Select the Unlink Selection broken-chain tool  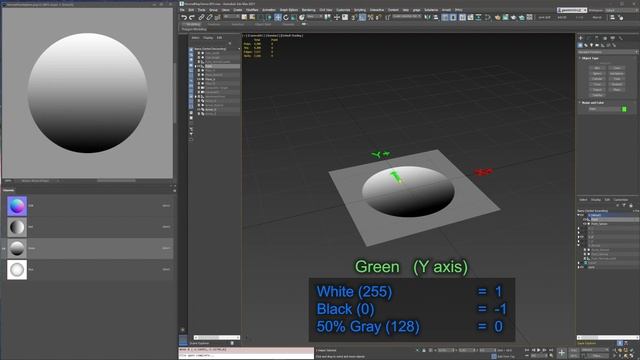(x=209, y=17)
